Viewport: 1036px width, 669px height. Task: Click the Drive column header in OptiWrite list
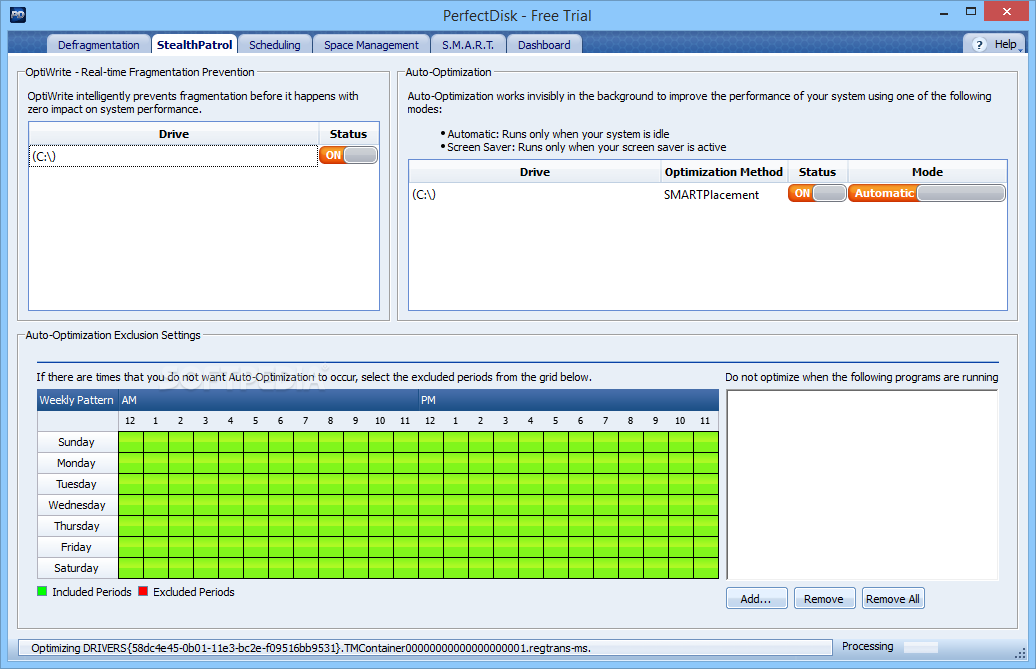click(174, 134)
